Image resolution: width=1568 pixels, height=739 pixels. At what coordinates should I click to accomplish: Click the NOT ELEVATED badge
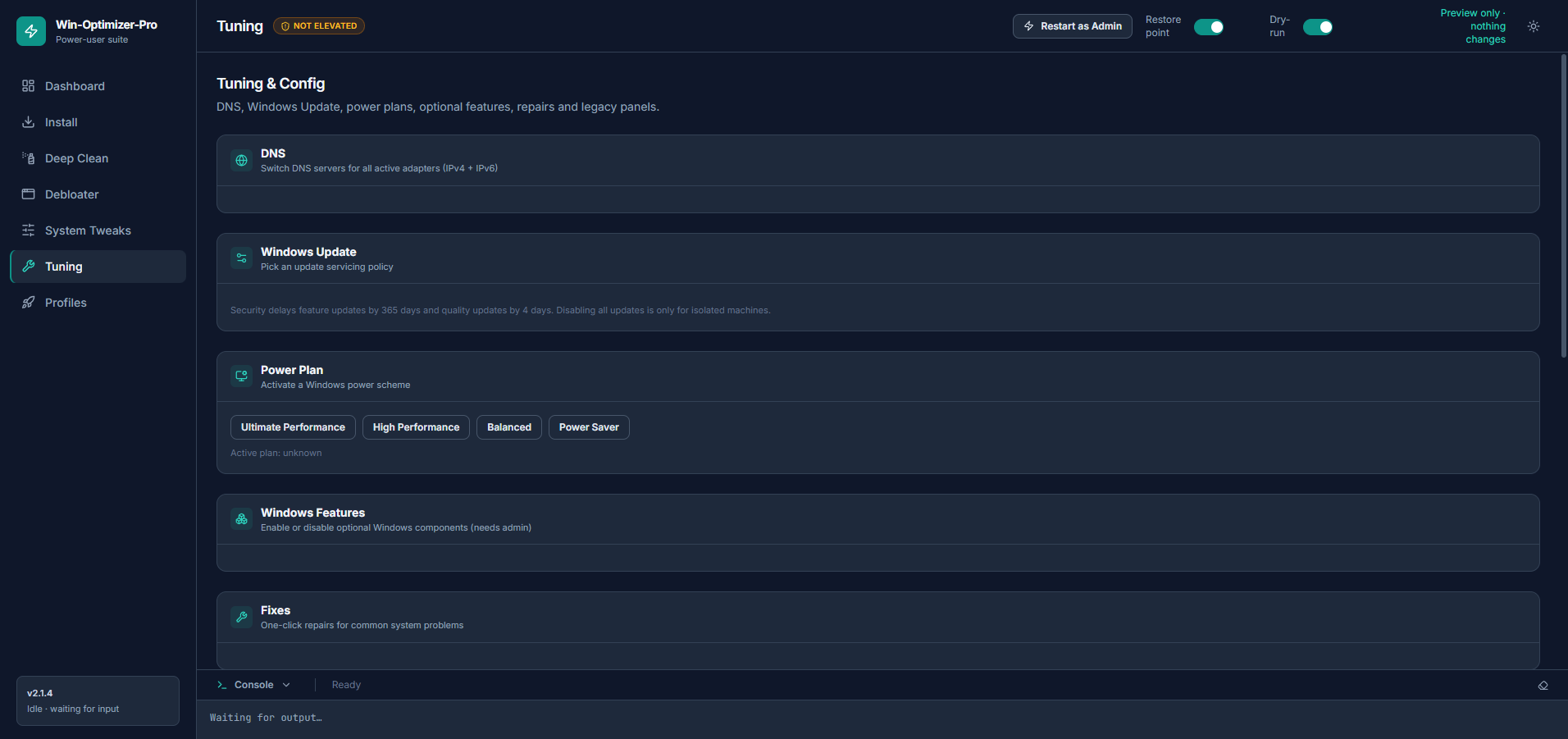[319, 26]
